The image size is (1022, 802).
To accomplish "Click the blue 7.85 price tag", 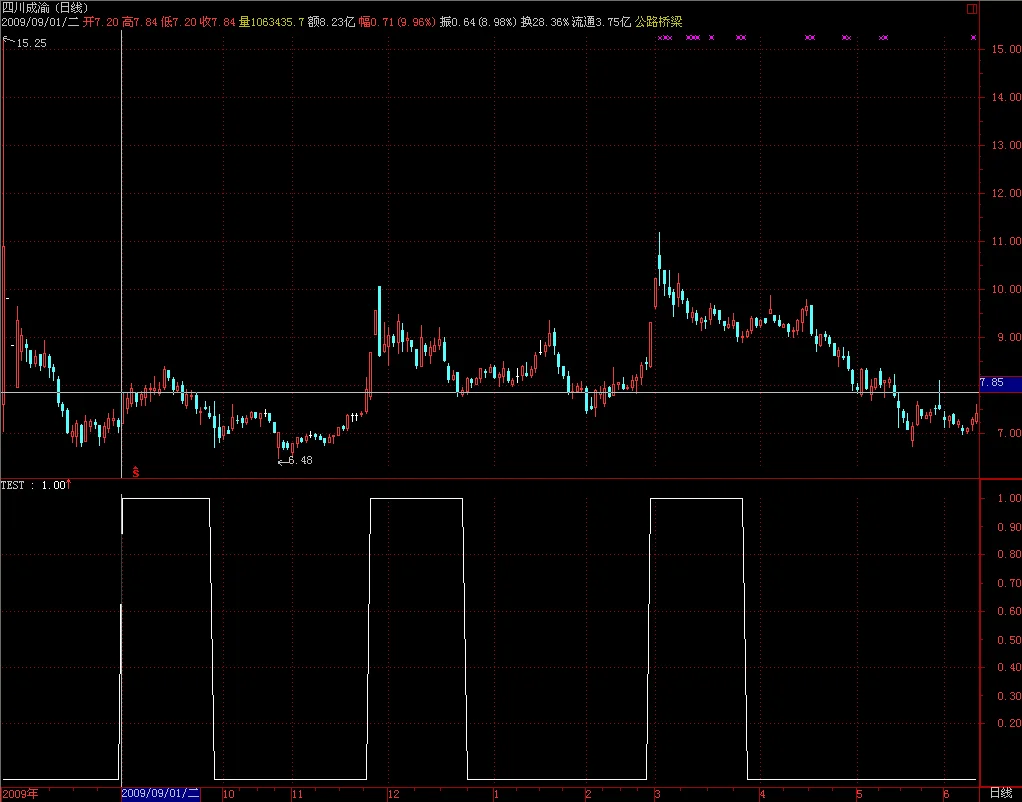I will (x=1000, y=383).
